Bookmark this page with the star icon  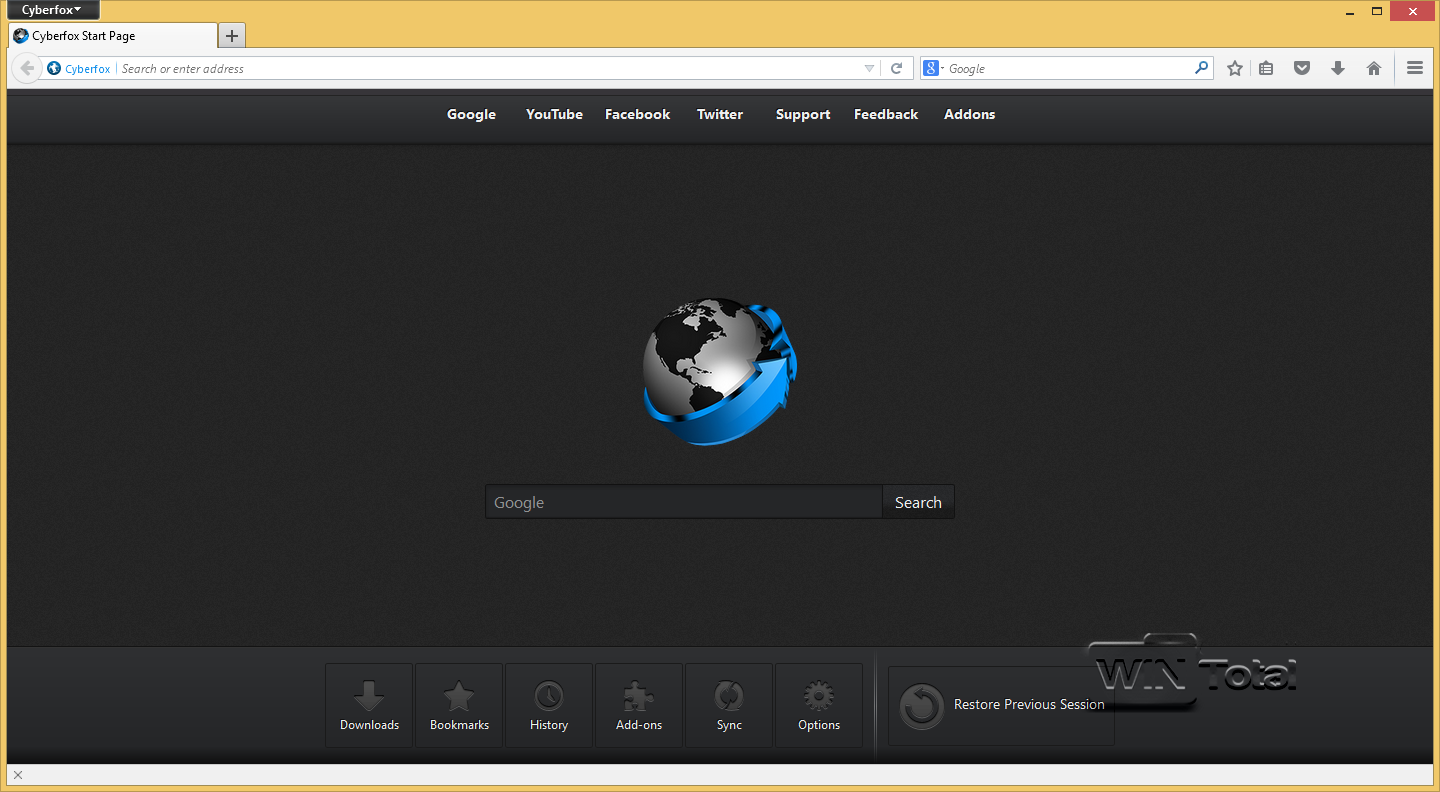(1235, 68)
